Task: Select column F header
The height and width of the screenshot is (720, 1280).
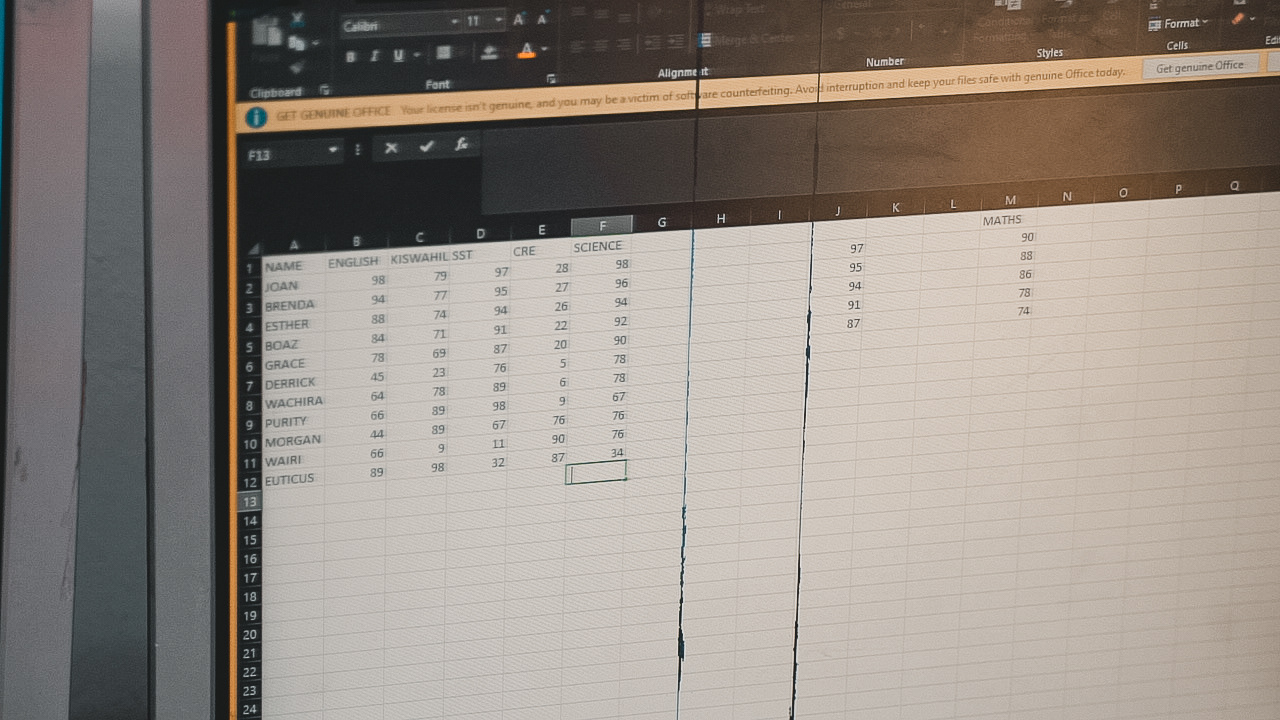Action: click(x=602, y=226)
